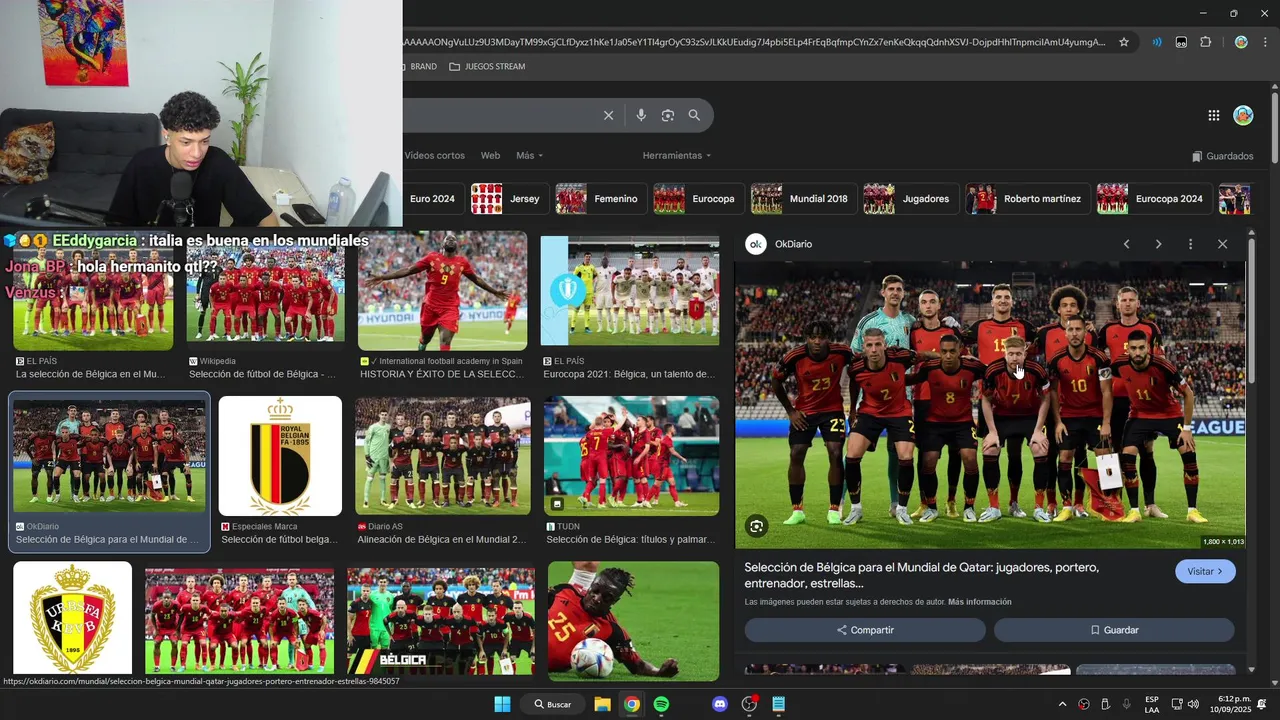1280x720 pixels.
Task: Click the network icon in system tray
Action: coord(1177,704)
